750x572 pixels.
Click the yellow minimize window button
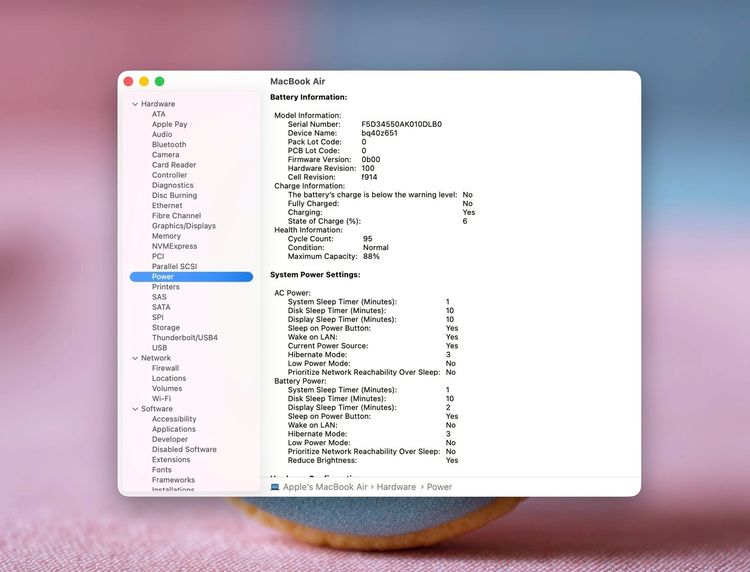pos(143,81)
